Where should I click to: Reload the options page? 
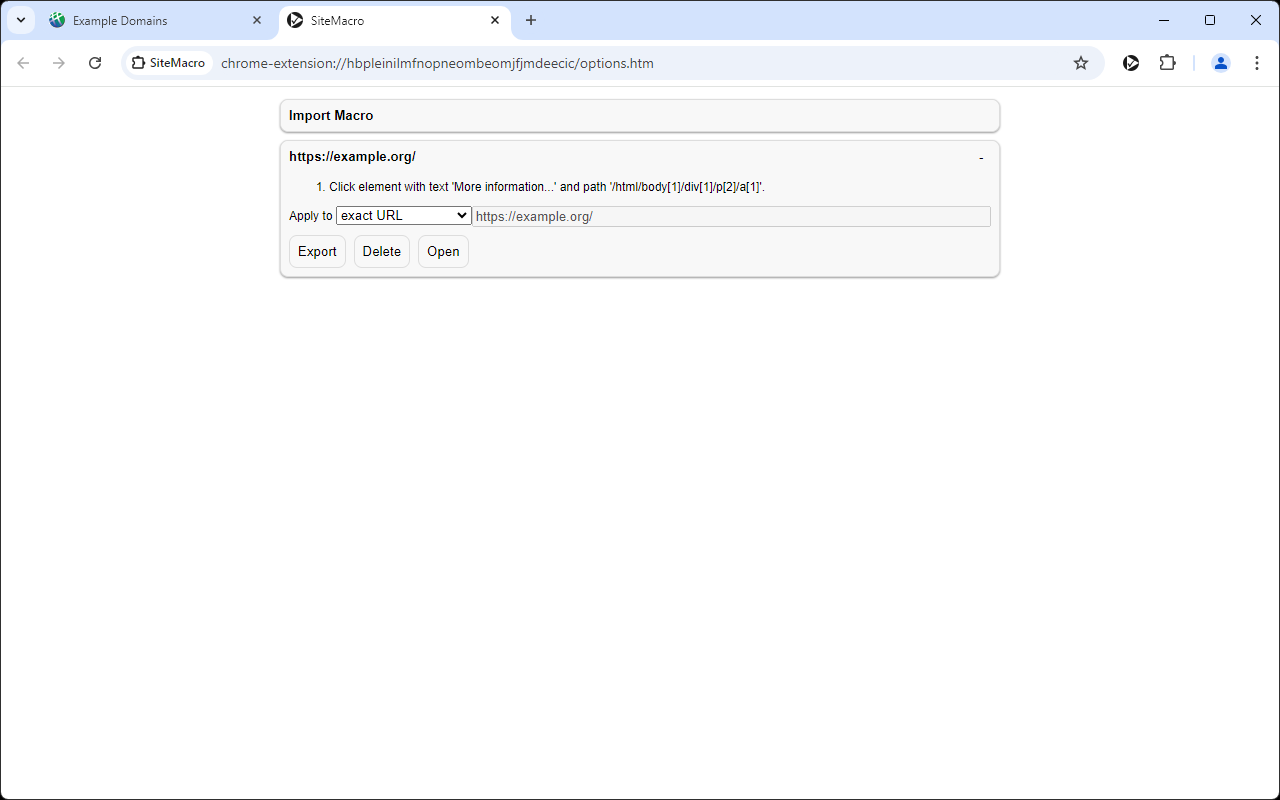95,62
